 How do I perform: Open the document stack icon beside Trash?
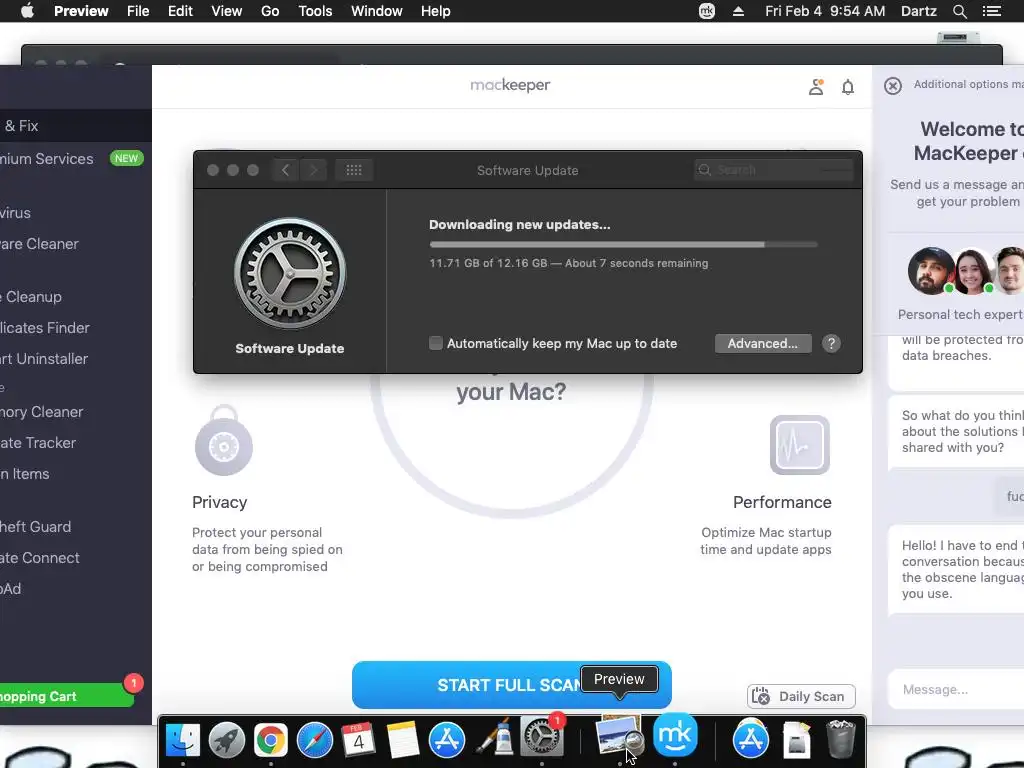tap(797, 740)
